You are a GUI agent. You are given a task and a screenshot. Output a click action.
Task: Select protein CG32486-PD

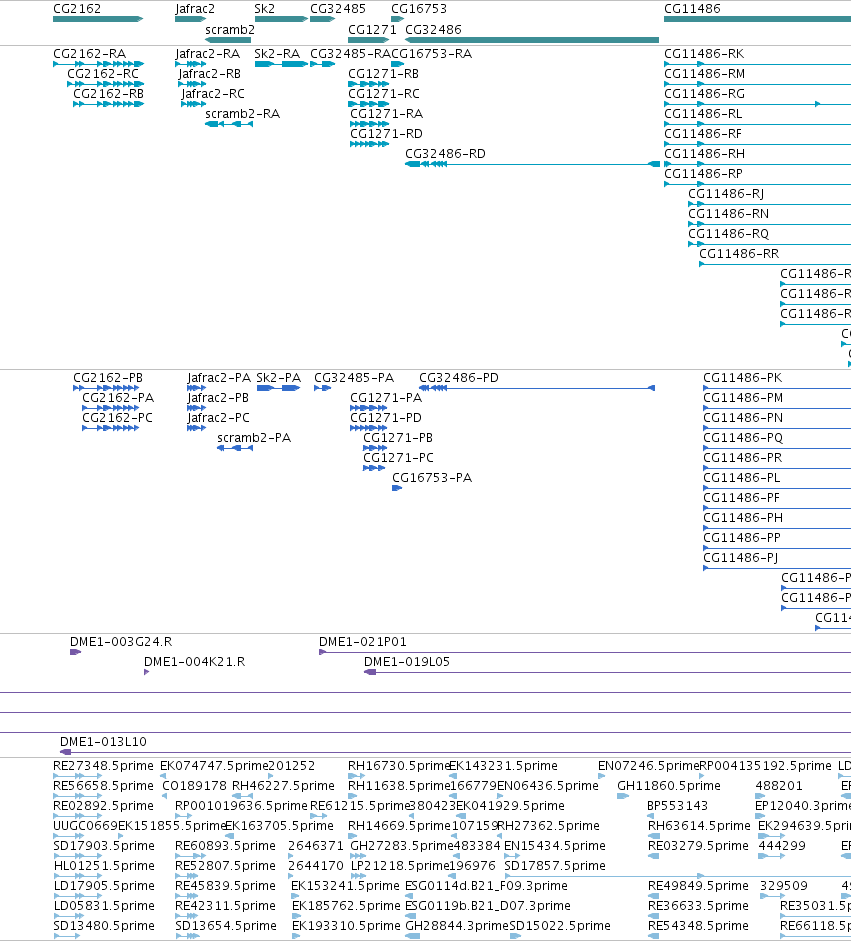point(537,388)
